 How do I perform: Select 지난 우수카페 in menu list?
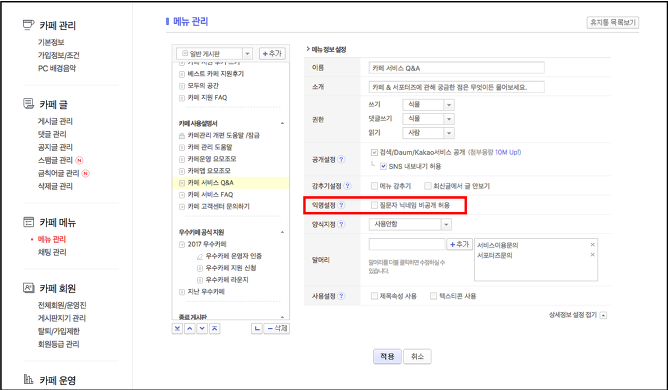[206, 292]
